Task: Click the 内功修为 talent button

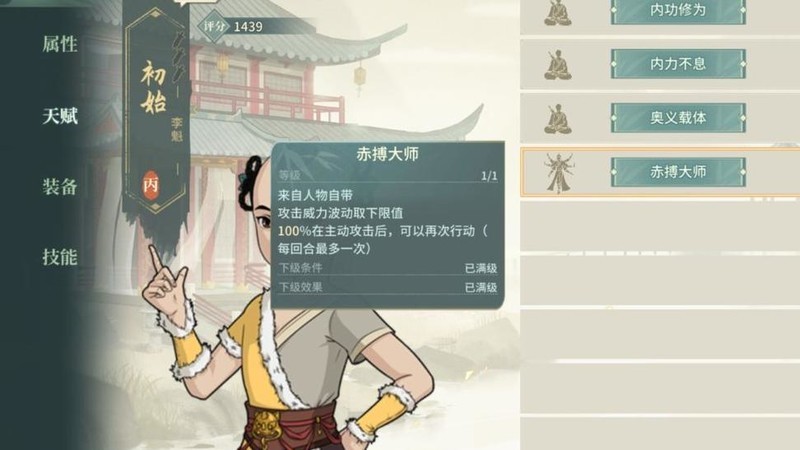Action: tap(678, 11)
